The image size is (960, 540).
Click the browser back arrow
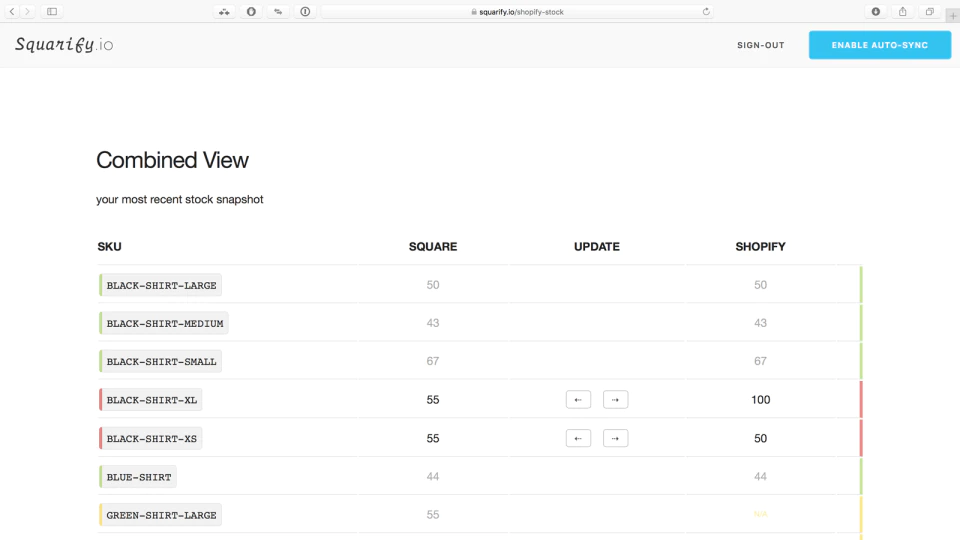[12, 12]
